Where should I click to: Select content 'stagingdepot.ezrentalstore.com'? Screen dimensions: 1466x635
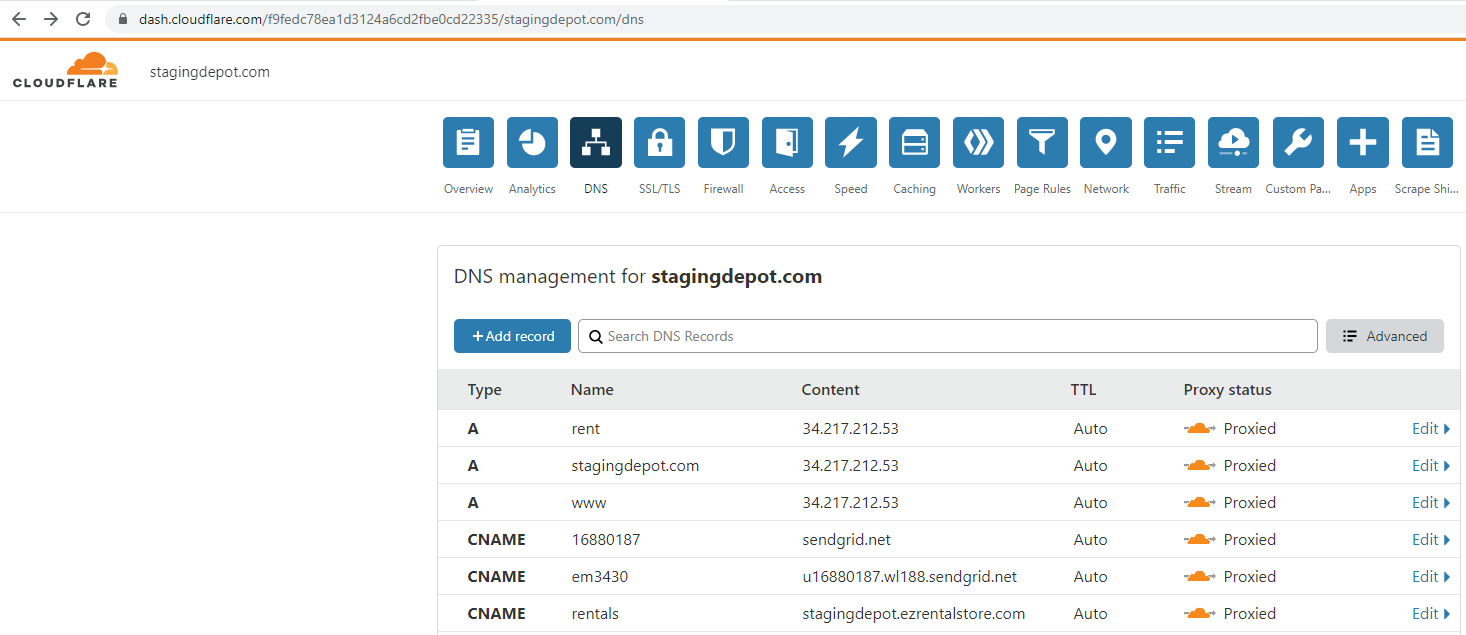coord(914,614)
